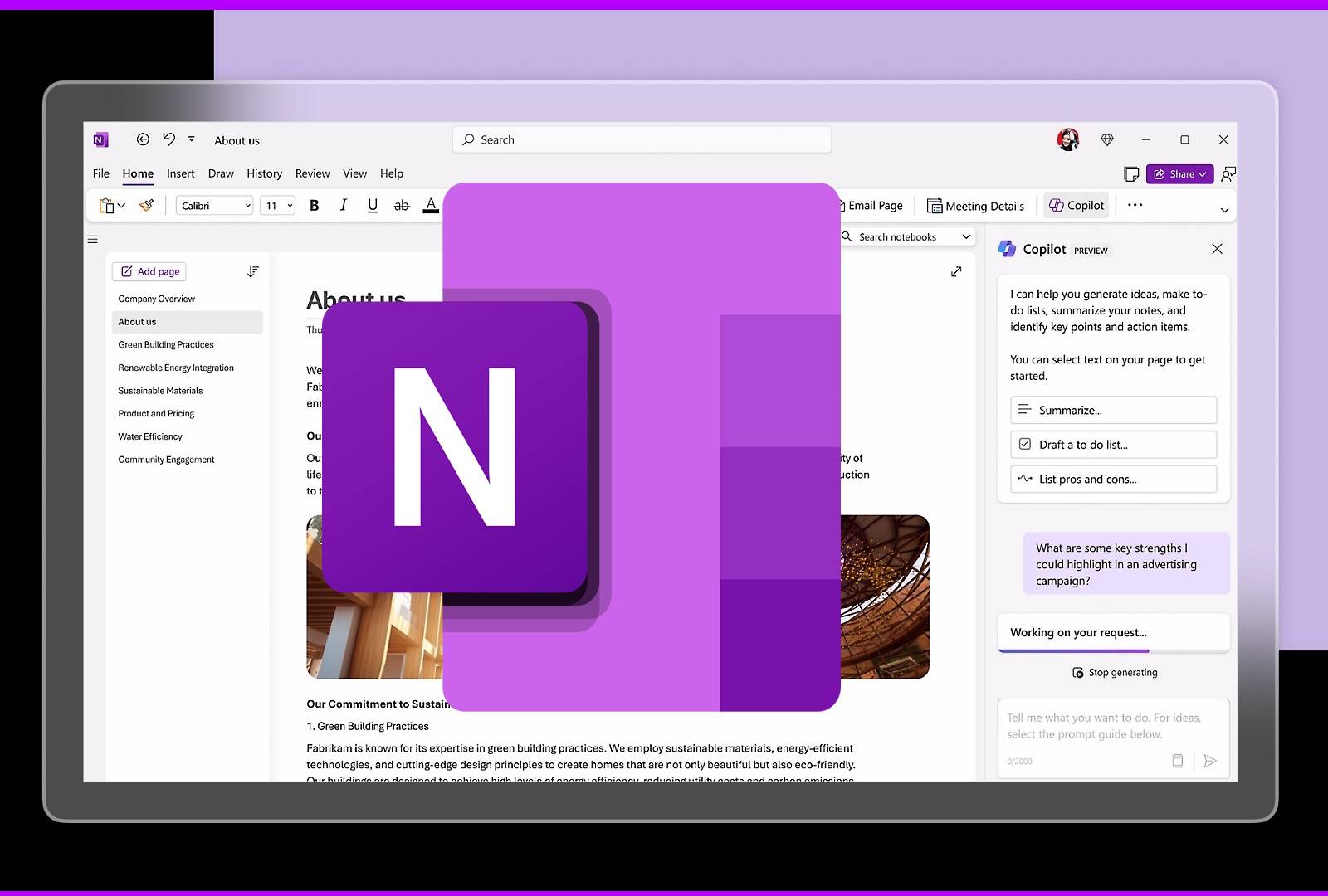Click Stop generating
Image resolution: width=1328 pixels, height=896 pixels.
(x=1115, y=673)
